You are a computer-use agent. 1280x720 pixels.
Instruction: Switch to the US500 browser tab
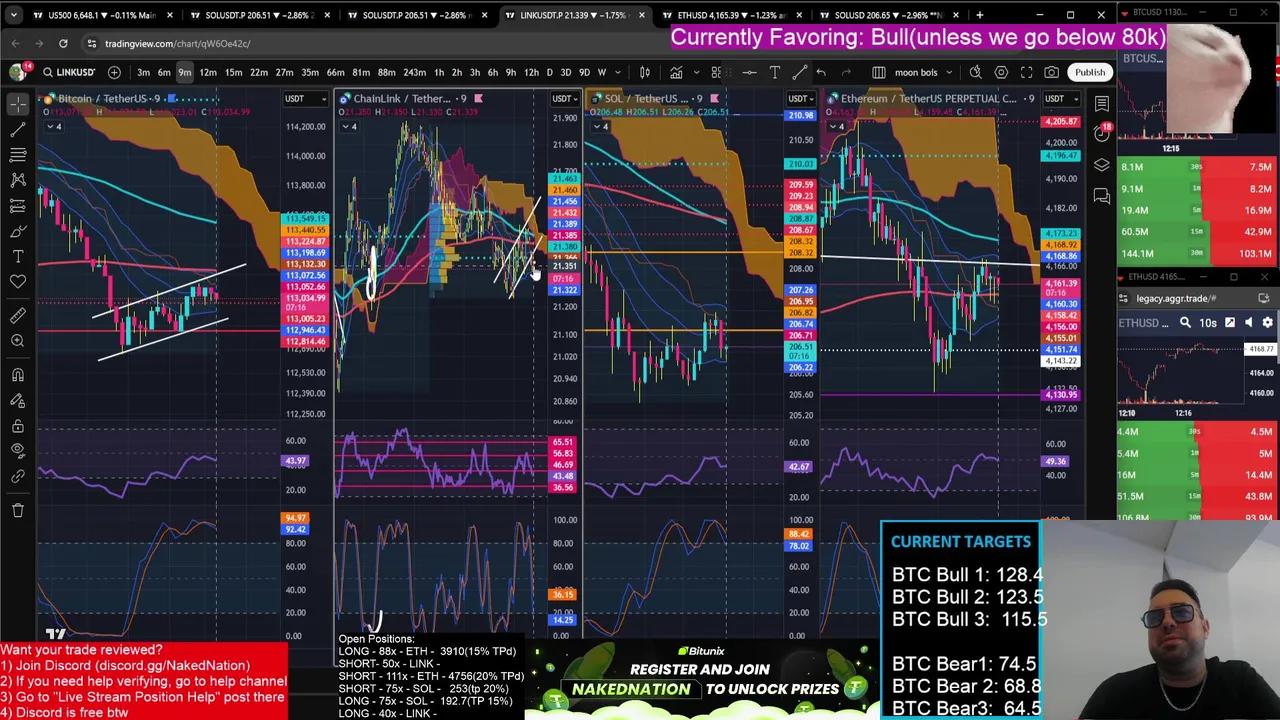click(105, 15)
